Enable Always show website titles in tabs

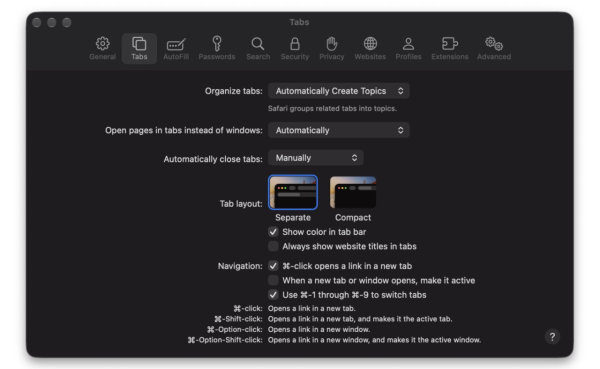[273, 246]
